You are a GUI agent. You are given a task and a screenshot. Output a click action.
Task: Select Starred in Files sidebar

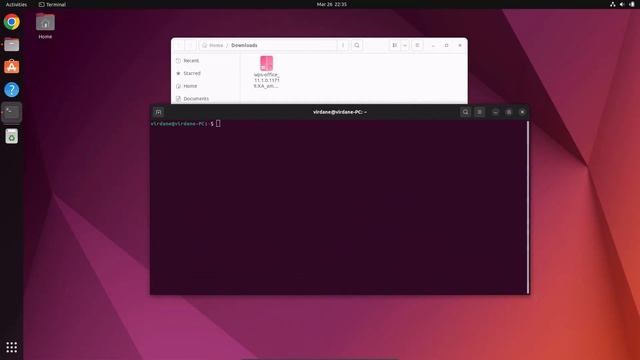205,73
